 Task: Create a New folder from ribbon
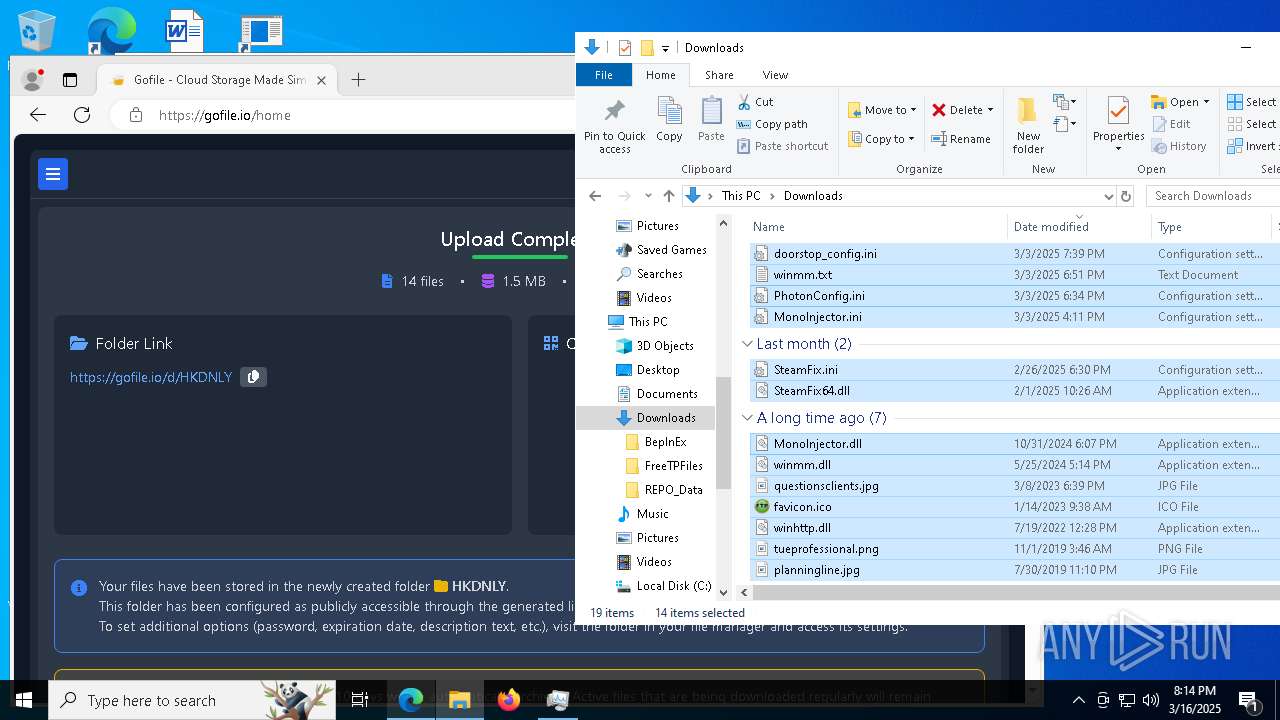point(1028,126)
